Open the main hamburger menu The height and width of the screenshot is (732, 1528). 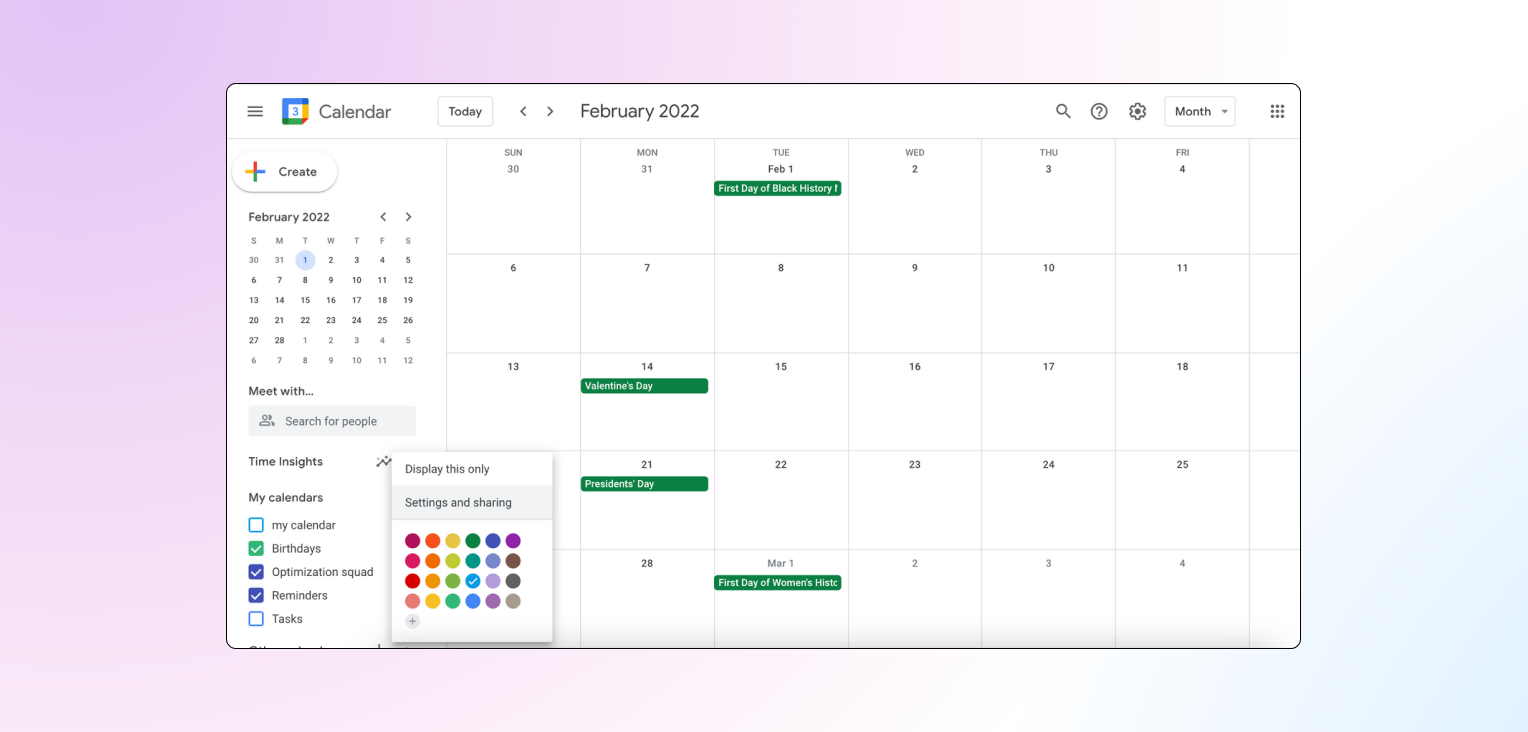click(x=255, y=112)
